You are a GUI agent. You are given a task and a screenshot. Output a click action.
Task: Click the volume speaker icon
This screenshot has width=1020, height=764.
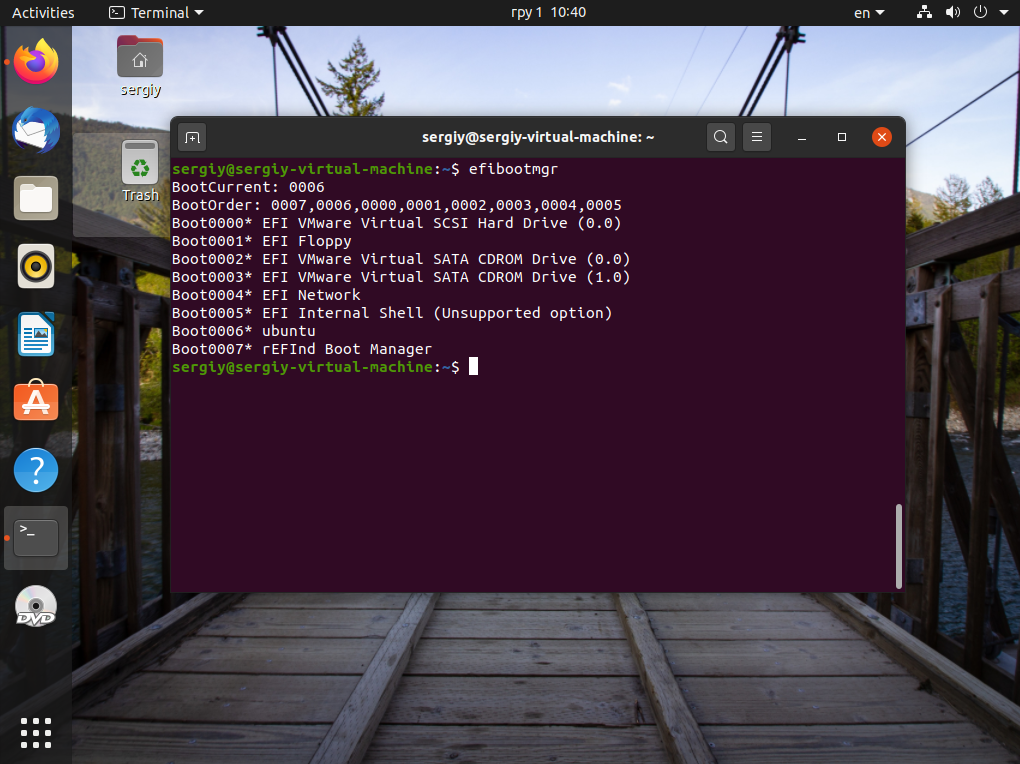[952, 12]
